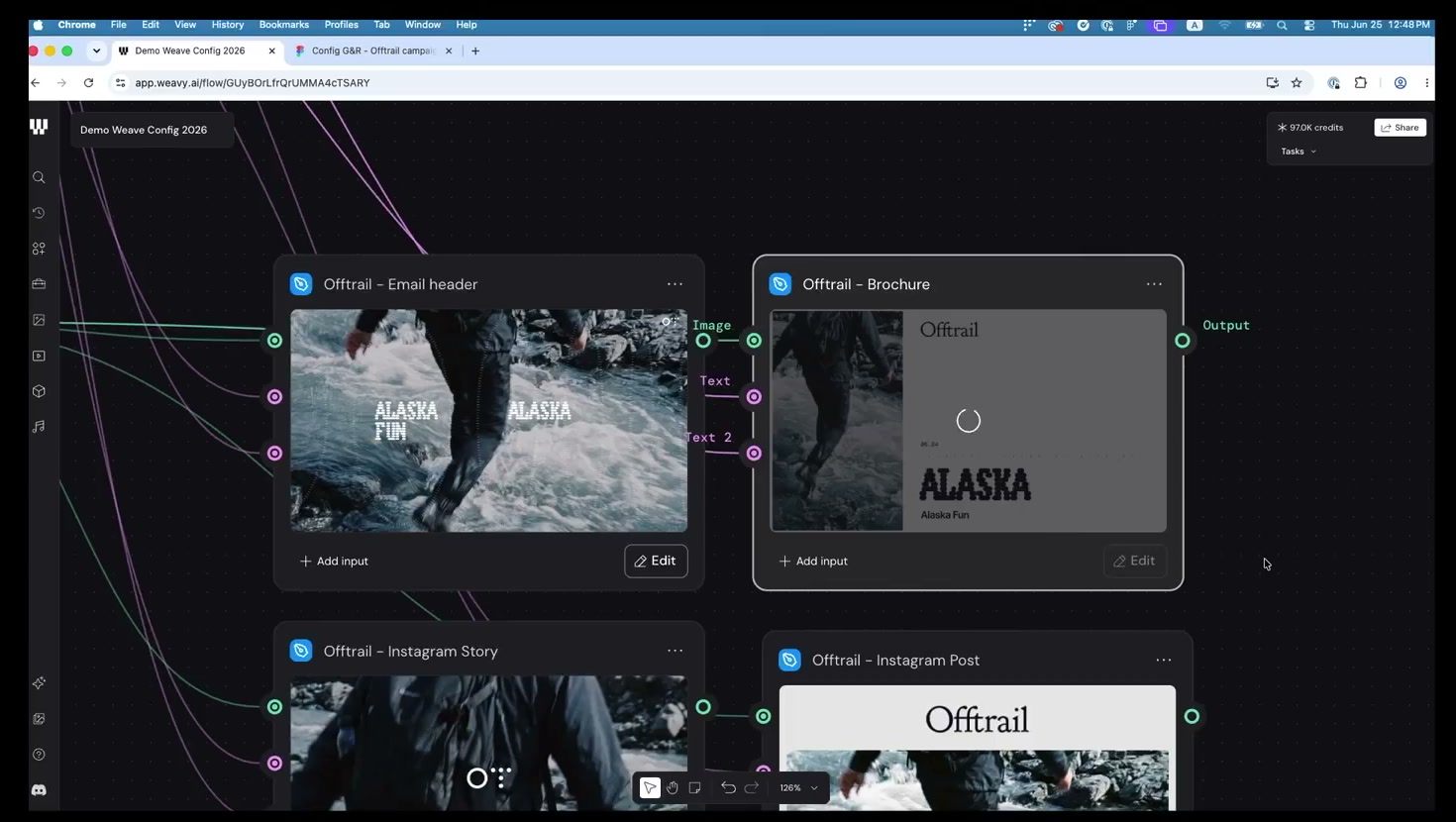This screenshot has height=822, width=1456.
Task: Click Add input on the Brochure node
Action: coord(813,561)
